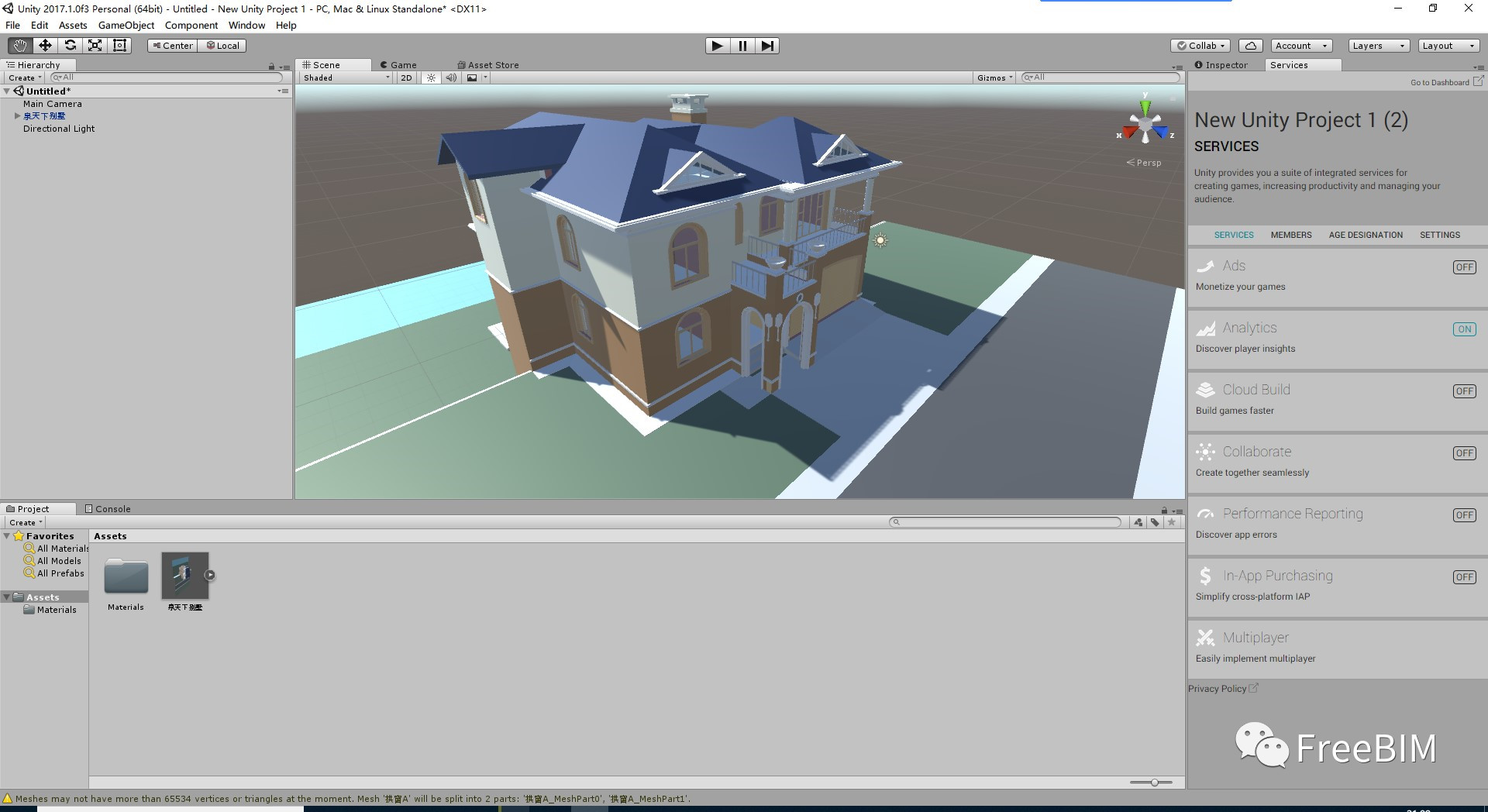Viewport: 1488px width, 812px height.
Task: Start Play mode
Action: (x=718, y=46)
